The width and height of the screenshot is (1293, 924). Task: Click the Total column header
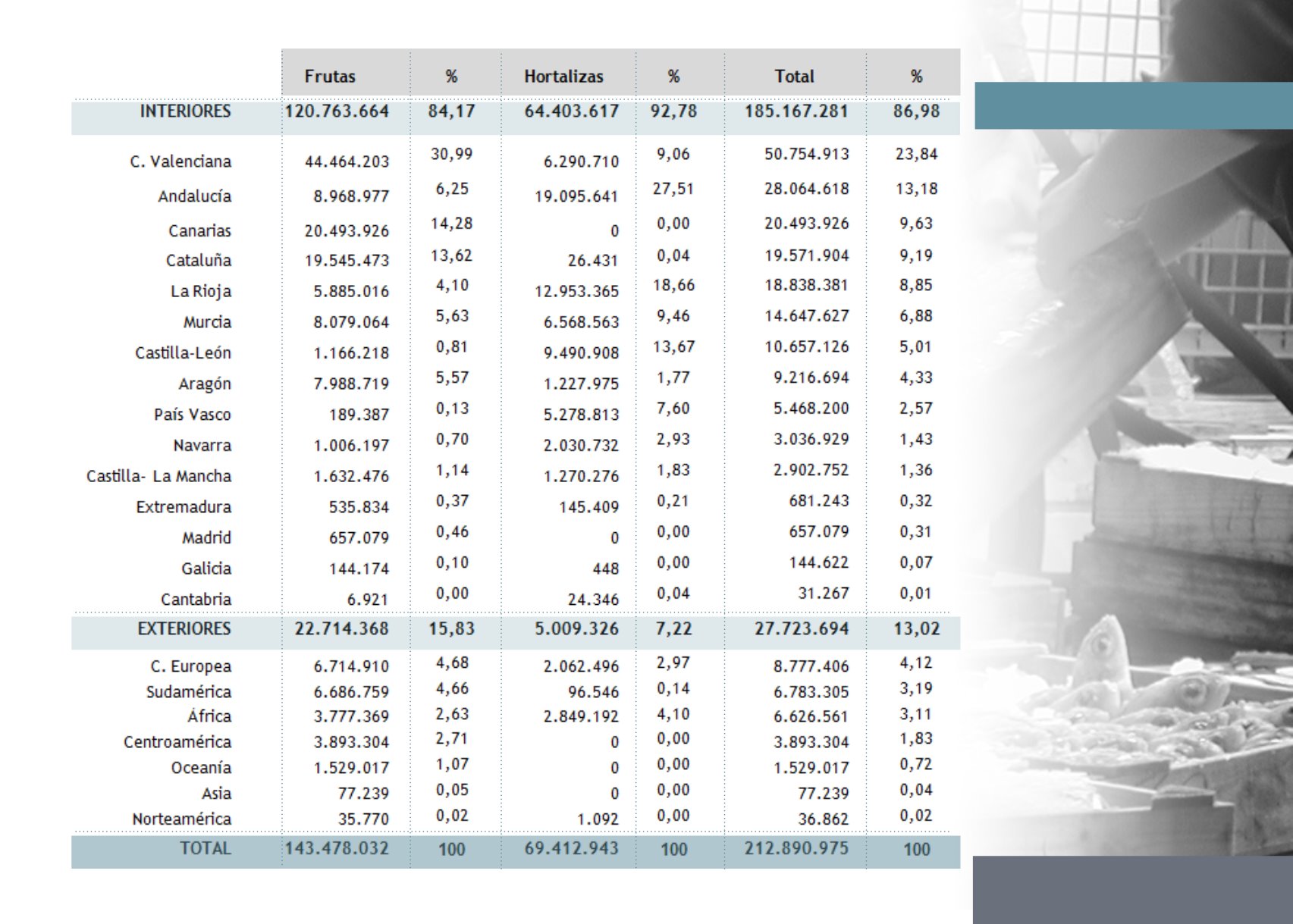coord(794,77)
